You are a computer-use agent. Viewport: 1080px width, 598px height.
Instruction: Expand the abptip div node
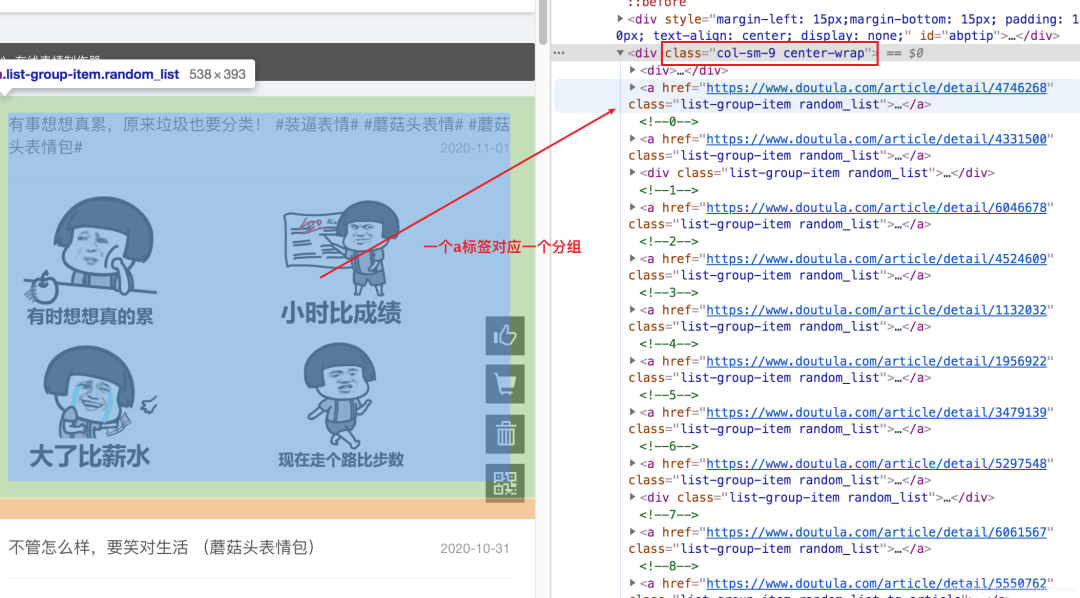(620, 19)
